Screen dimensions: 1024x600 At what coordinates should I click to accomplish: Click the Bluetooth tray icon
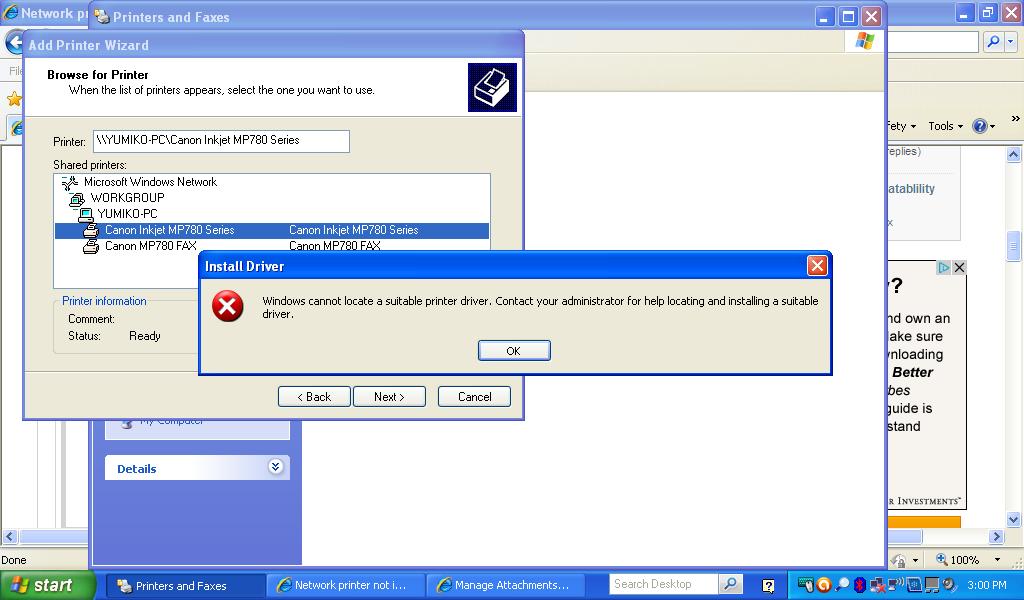click(859, 585)
